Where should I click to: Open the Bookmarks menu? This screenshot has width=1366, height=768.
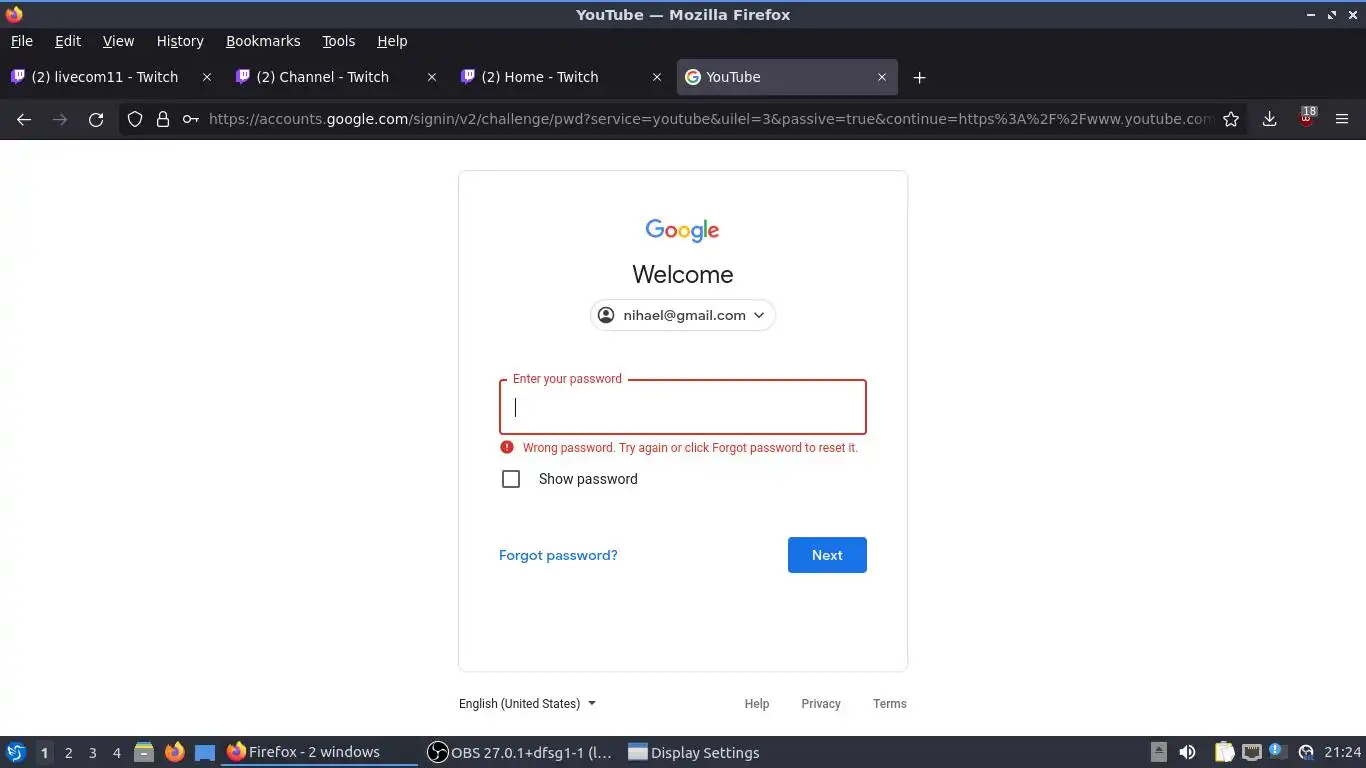263,41
